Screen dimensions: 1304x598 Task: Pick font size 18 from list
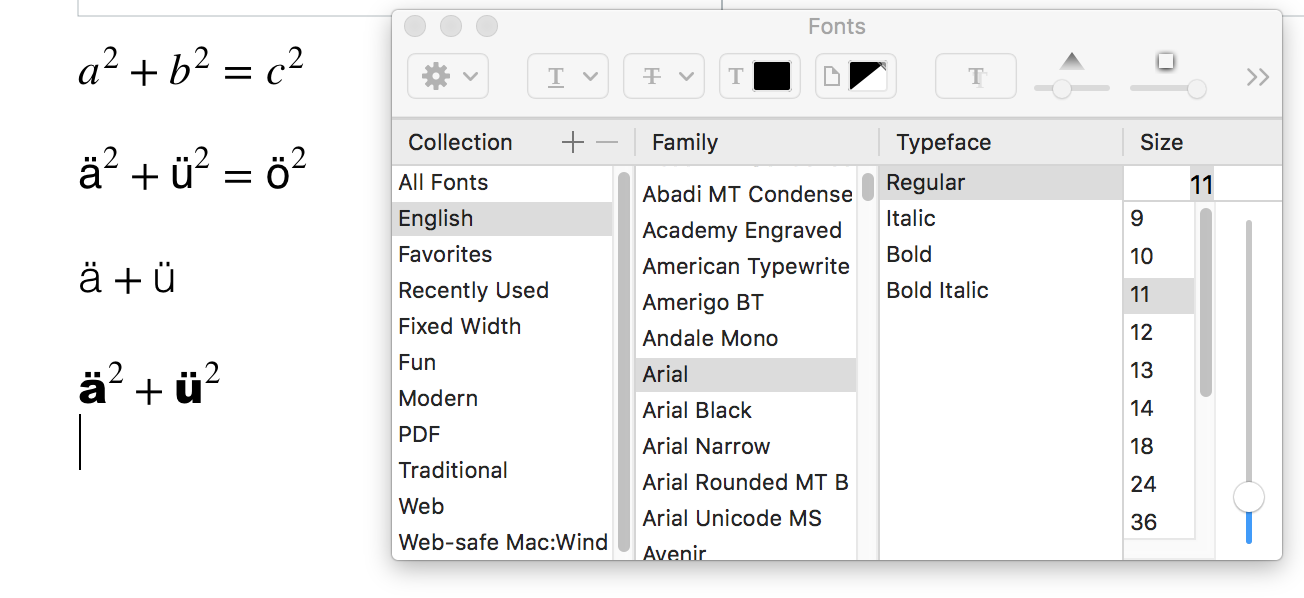pyautogui.click(x=1142, y=446)
